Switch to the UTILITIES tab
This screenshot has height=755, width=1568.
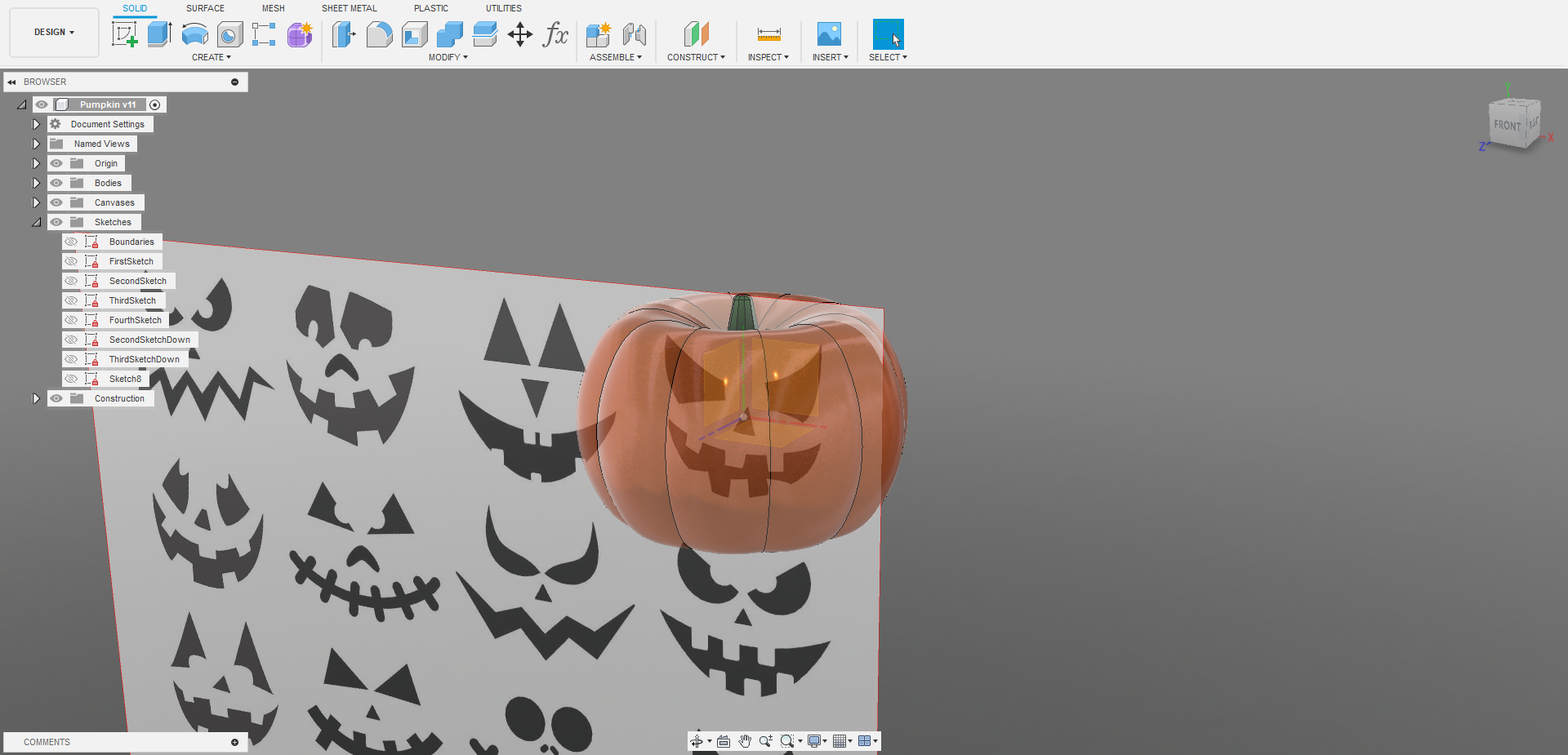504,8
